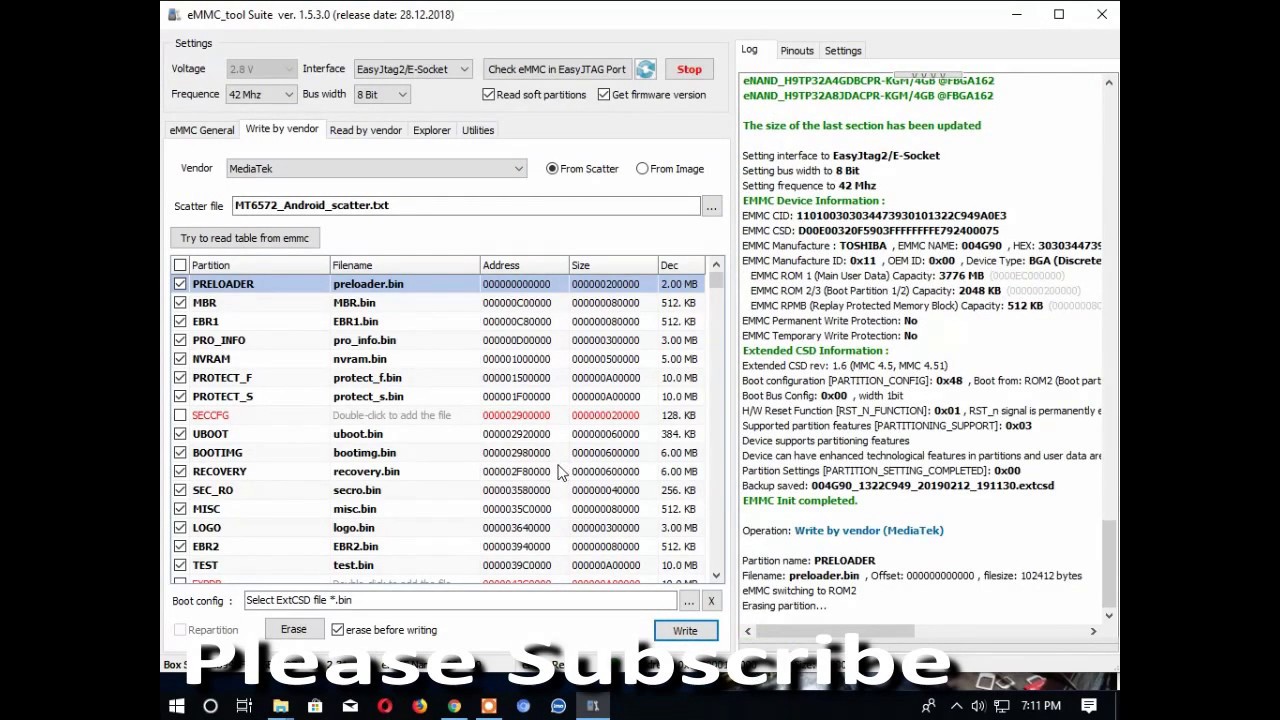Click the Scatter file input field
1280x720 pixels.
click(466, 205)
